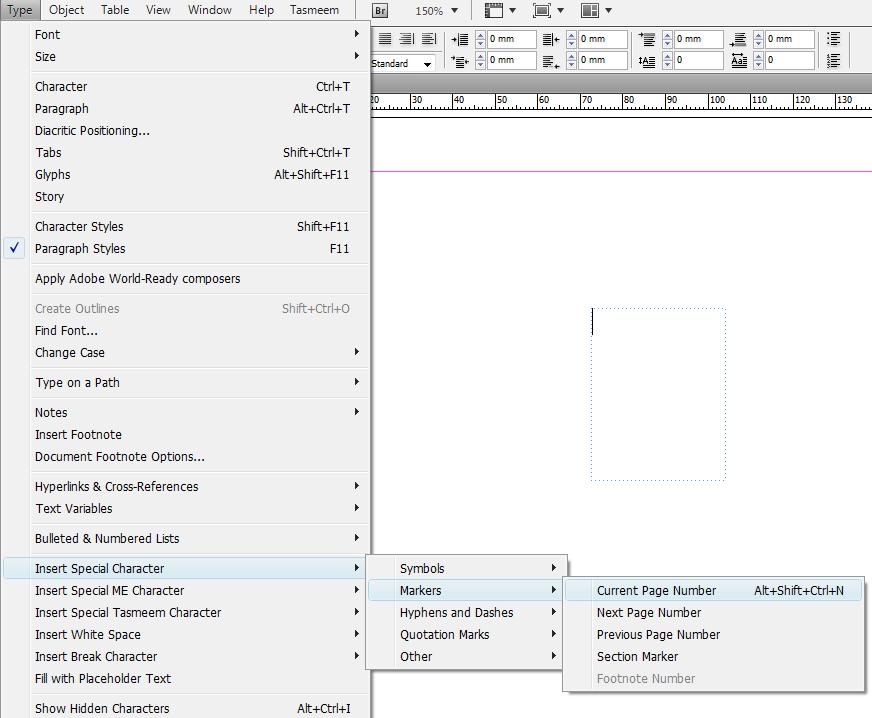Click the Space After value field
Image resolution: width=872 pixels, height=718 pixels.
(790, 39)
